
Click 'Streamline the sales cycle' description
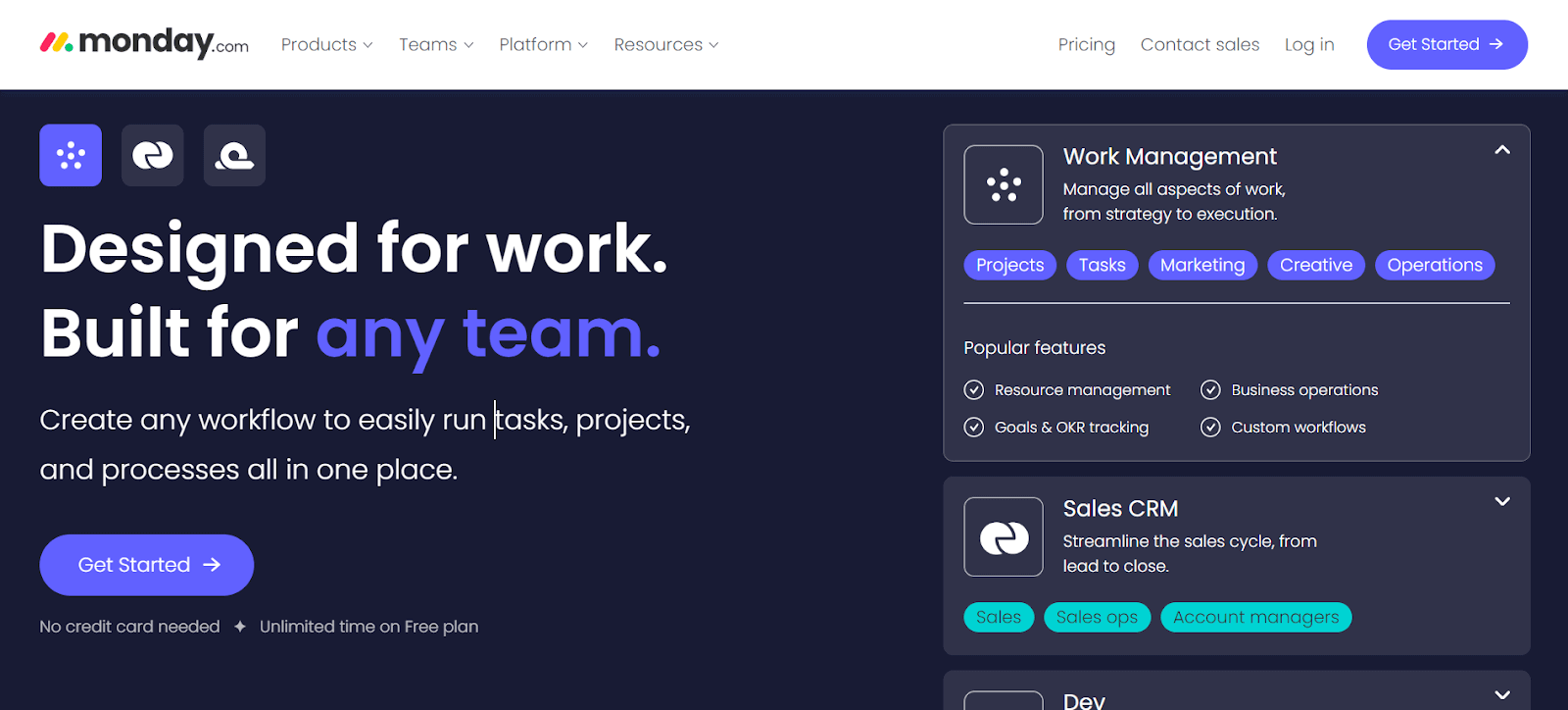(x=1190, y=553)
